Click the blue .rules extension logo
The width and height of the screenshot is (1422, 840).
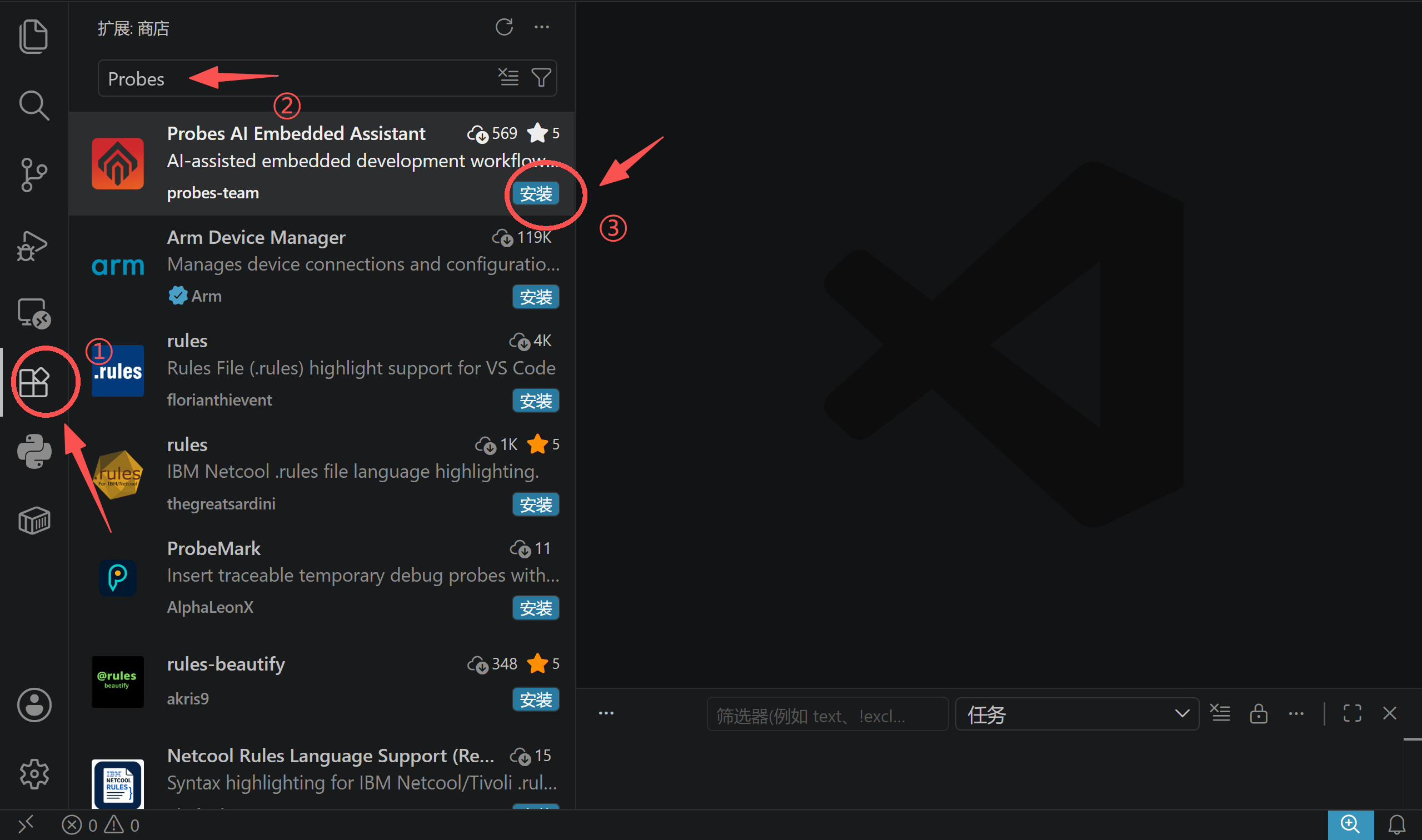pyautogui.click(x=118, y=371)
